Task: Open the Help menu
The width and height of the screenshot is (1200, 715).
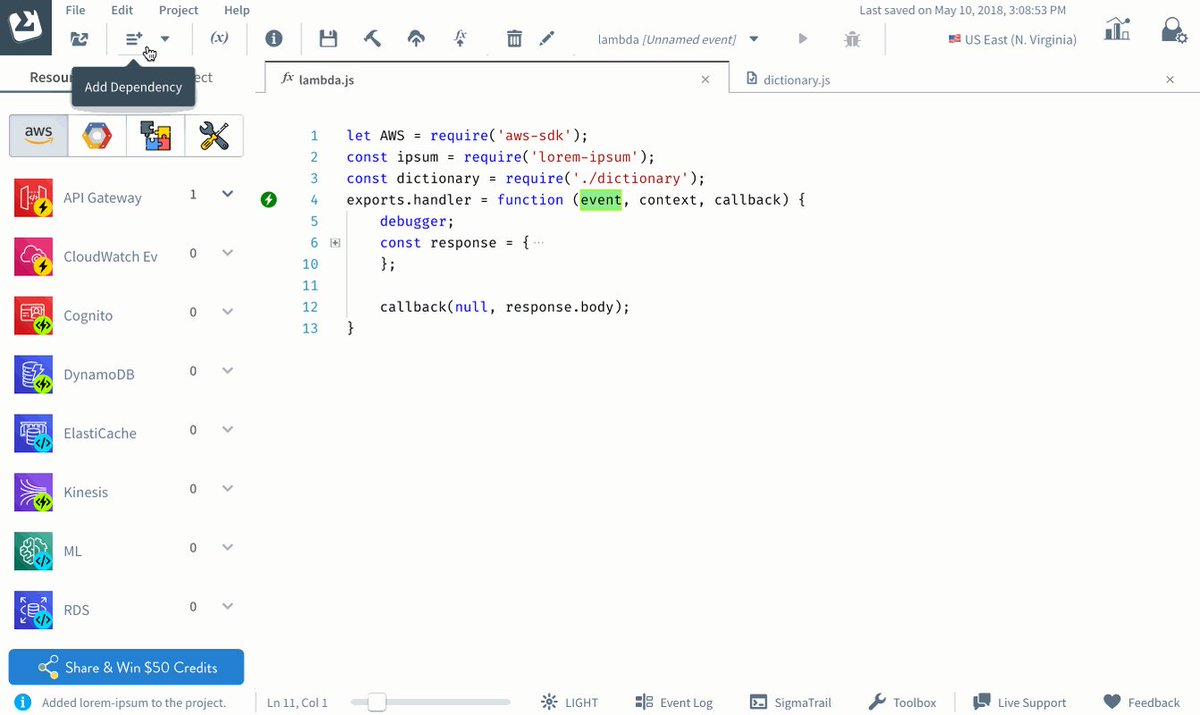Action: (x=237, y=10)
